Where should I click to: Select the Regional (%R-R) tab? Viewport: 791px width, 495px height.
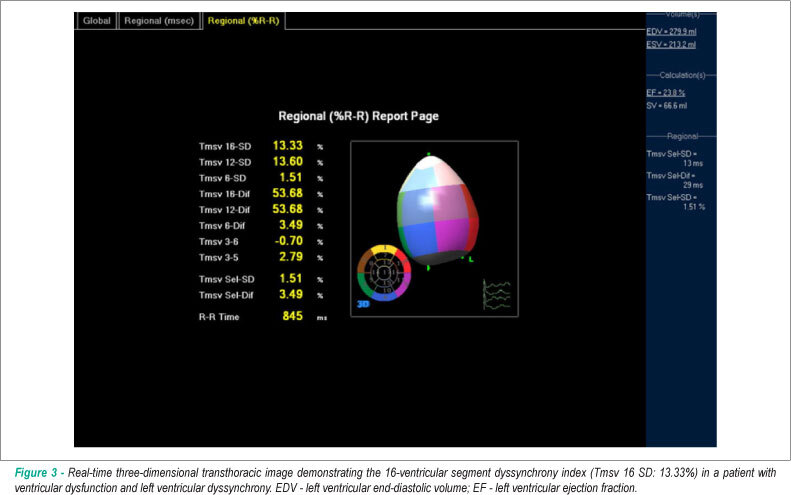click(x=244, y=21)
